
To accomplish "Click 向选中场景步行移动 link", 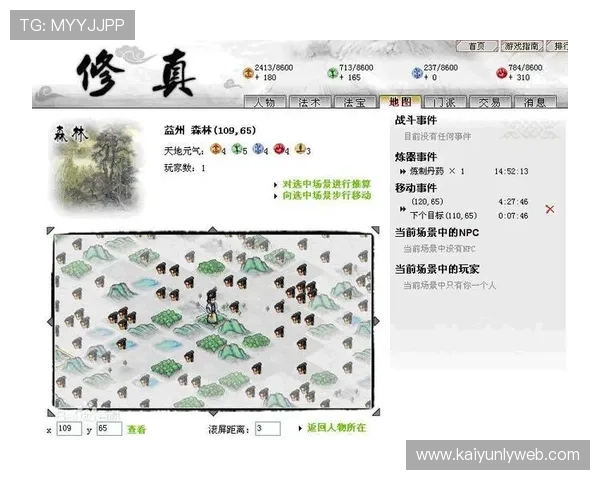I will pyautogui.click(x=327, y=196).
